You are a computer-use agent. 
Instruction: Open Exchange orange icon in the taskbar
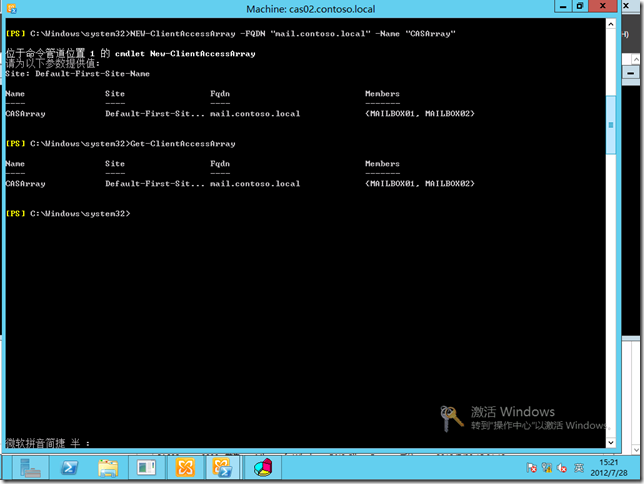(185, 468)
